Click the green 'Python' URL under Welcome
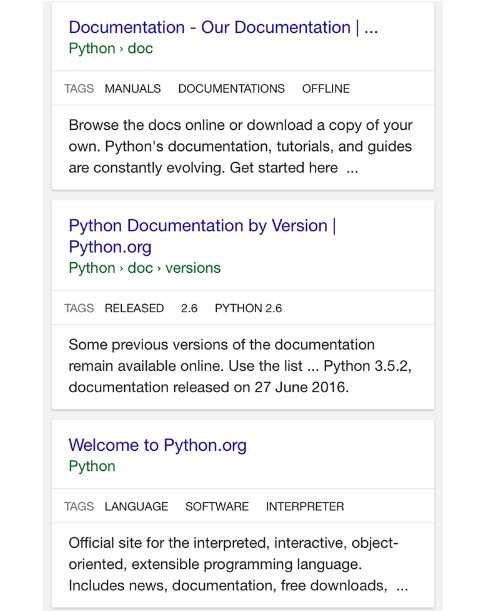Image resolution: width=486 pixels, height=611 pixels. pyautogui.click(x=92, y=466)
